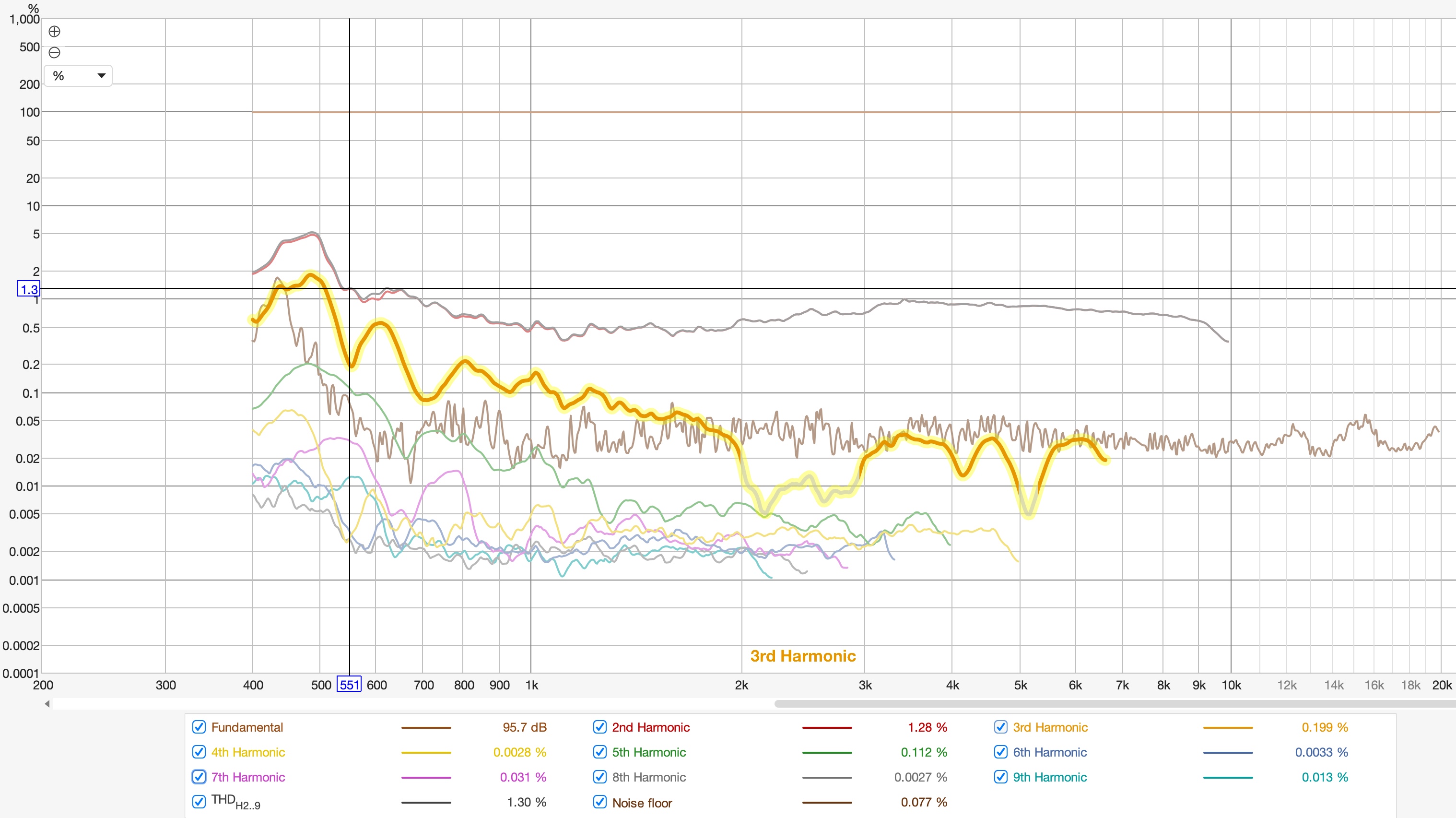Click the 1.3 value cursor label
This screenshot has width=1456, height=818.
[x=29, y=289]
